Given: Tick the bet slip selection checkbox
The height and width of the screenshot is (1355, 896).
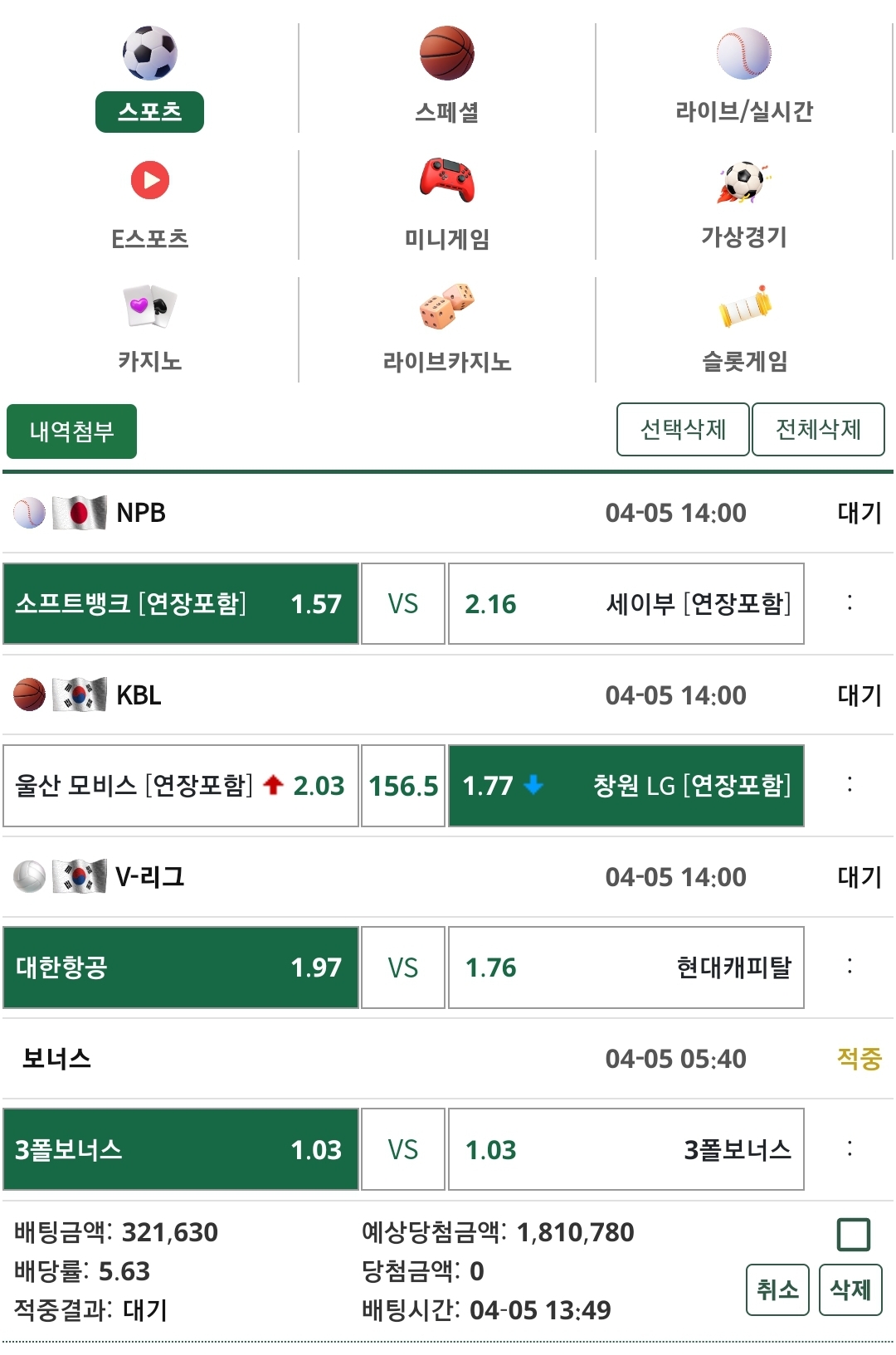Looking at the screenshot, I should pos(853,1234).
